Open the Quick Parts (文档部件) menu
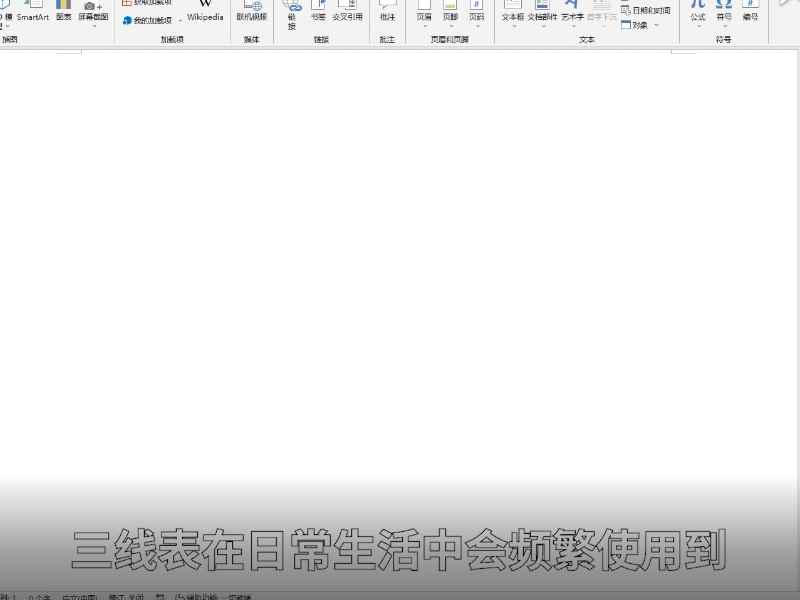 click(x=542, y=14)
